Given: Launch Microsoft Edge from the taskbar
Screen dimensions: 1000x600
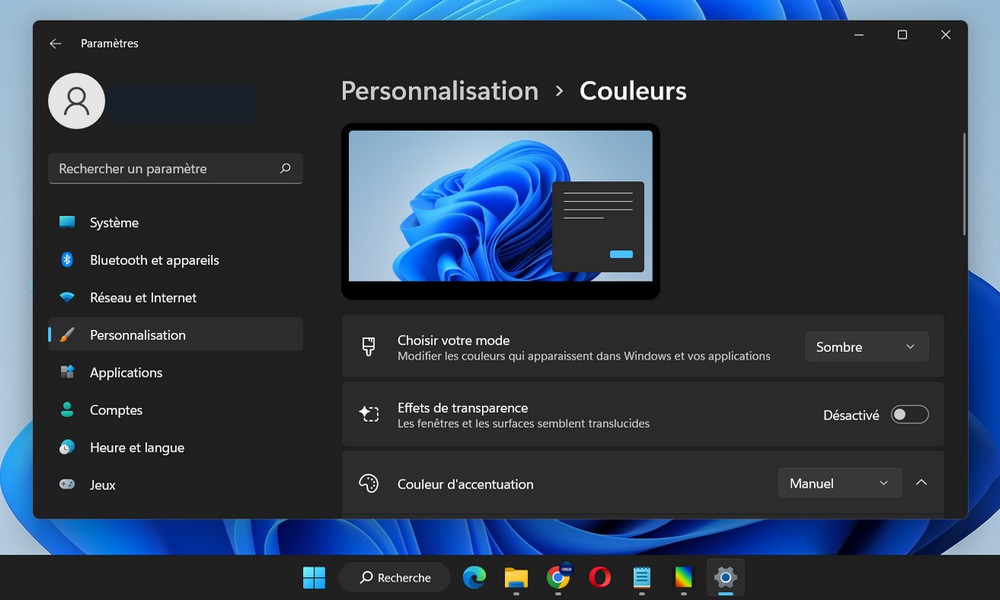Looking at the screenshot, I should (474, 578).
